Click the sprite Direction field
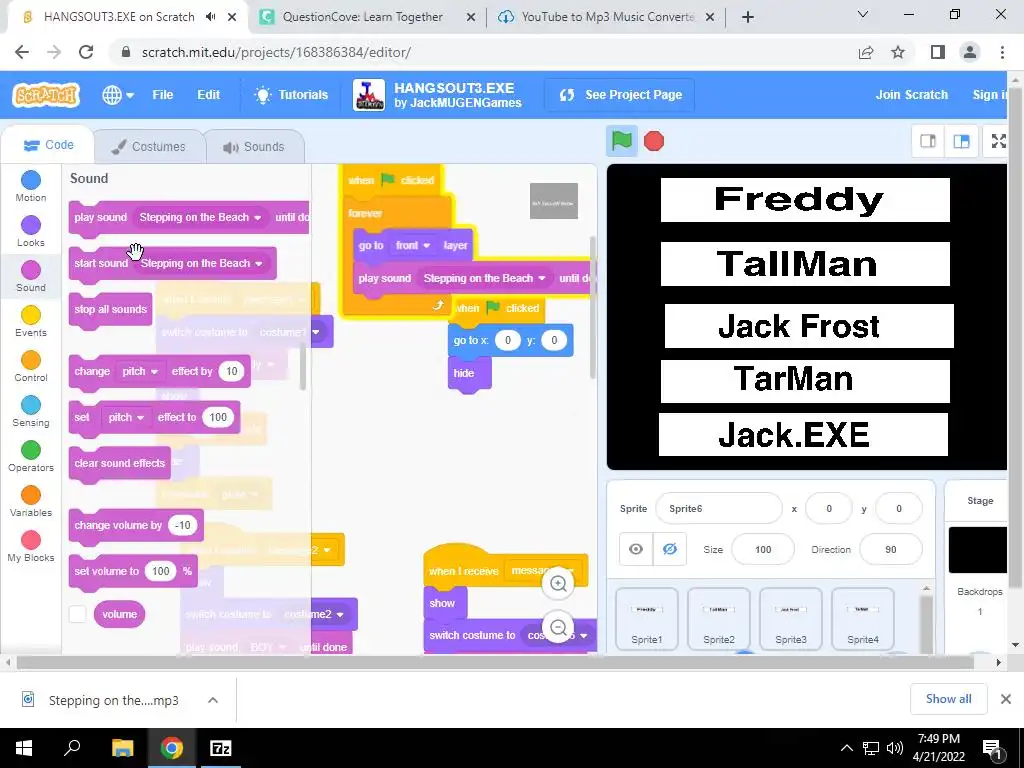 tap(891, 549)
